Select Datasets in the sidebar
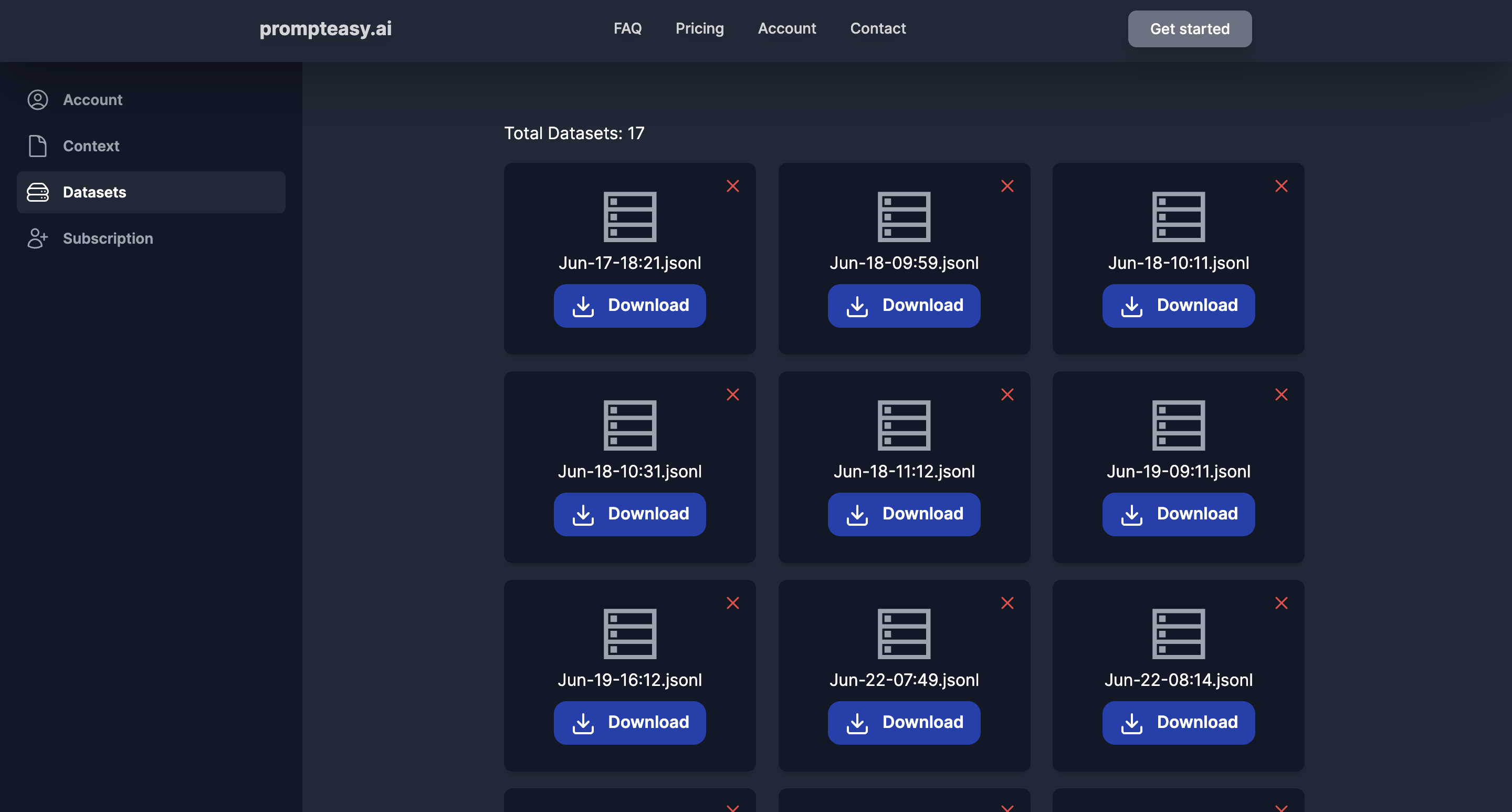This screenshot has height=812, width=1512. (x=94, y=192)
